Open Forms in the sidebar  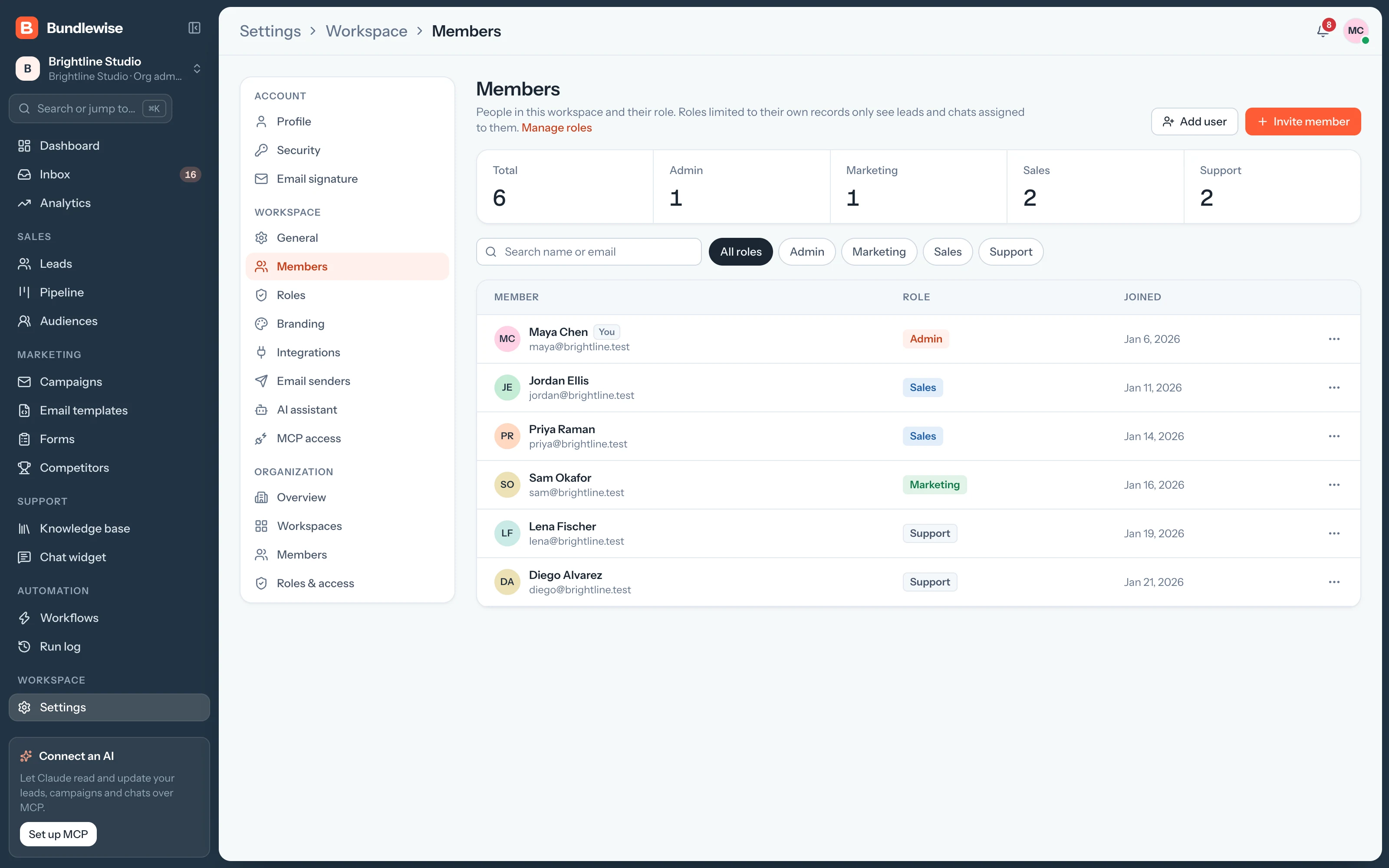tap(109, 439)
